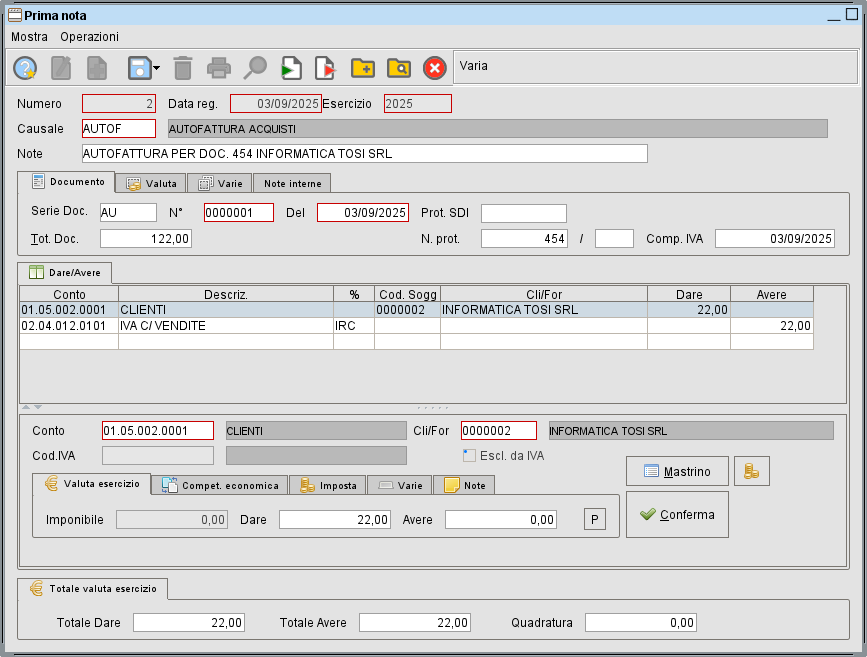Open the Varie tab beside Imposta
The image size is (867, 657).
click(400, 485)
